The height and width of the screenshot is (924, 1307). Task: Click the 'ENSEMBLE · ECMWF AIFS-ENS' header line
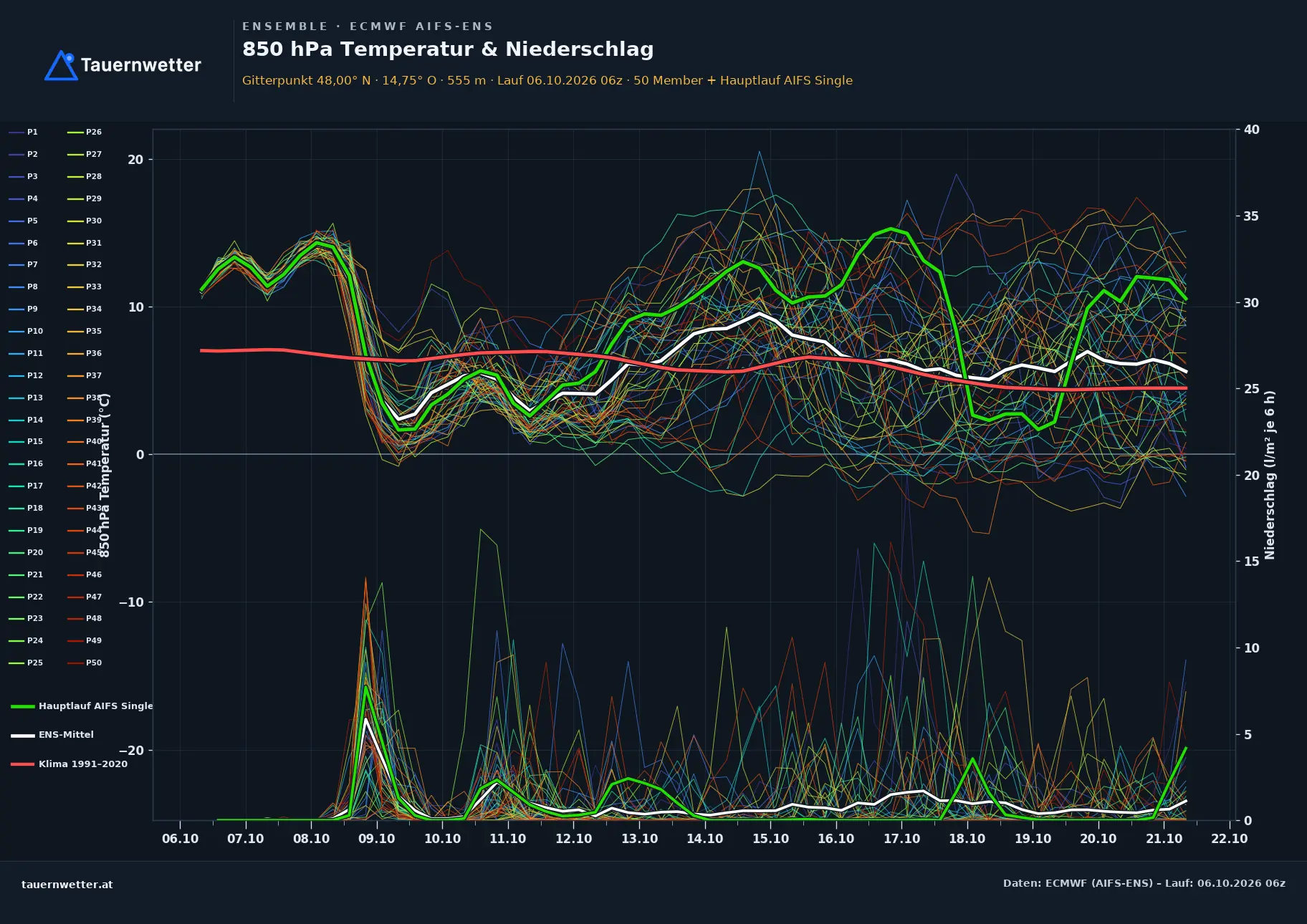coord(368,27)
